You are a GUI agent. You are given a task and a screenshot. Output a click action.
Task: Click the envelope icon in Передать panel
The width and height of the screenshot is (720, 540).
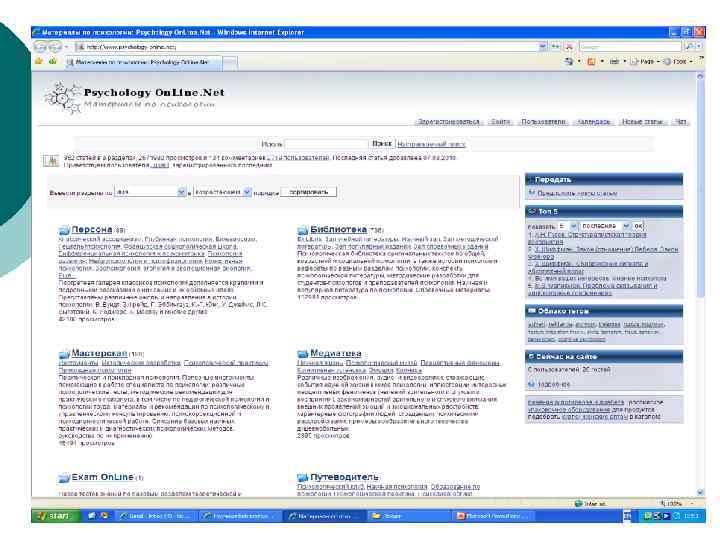(x=532, y=193)
